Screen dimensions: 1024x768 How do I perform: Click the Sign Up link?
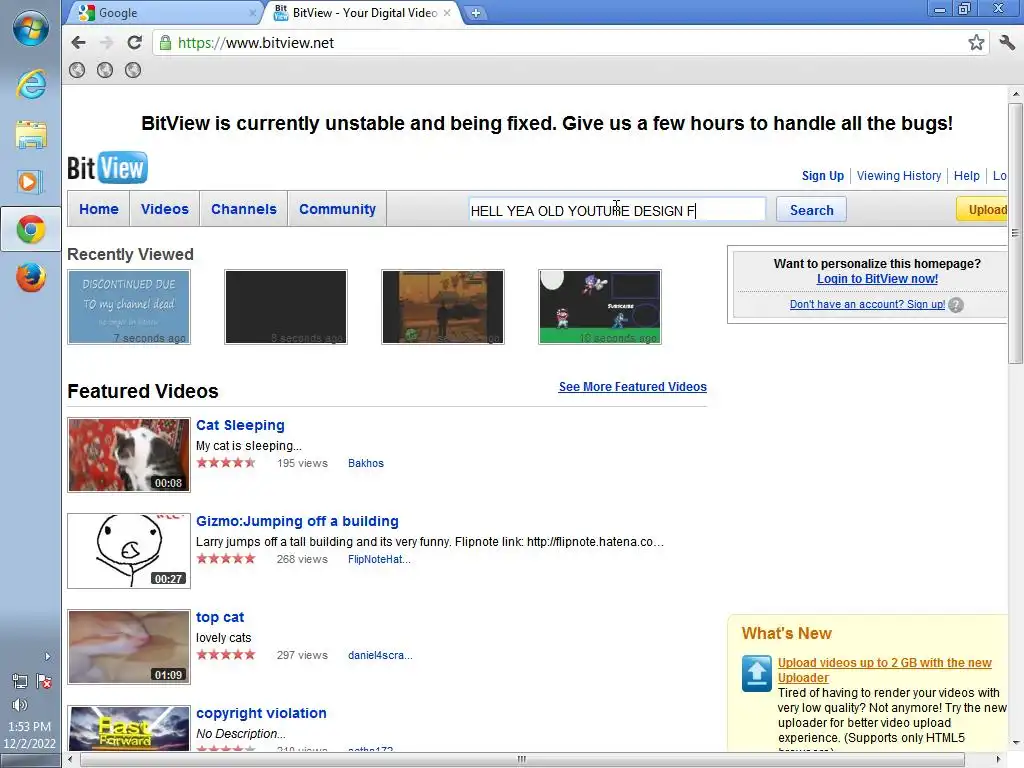click(822, 176)
